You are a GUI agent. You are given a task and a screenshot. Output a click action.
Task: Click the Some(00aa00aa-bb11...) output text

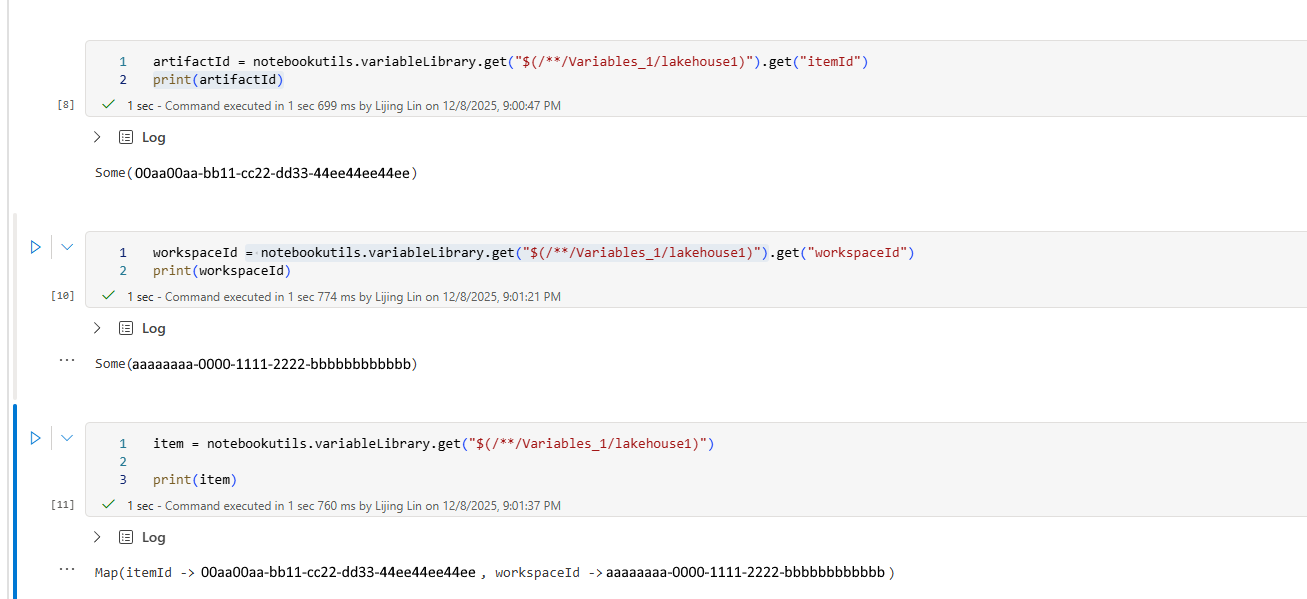pos(255,173)
